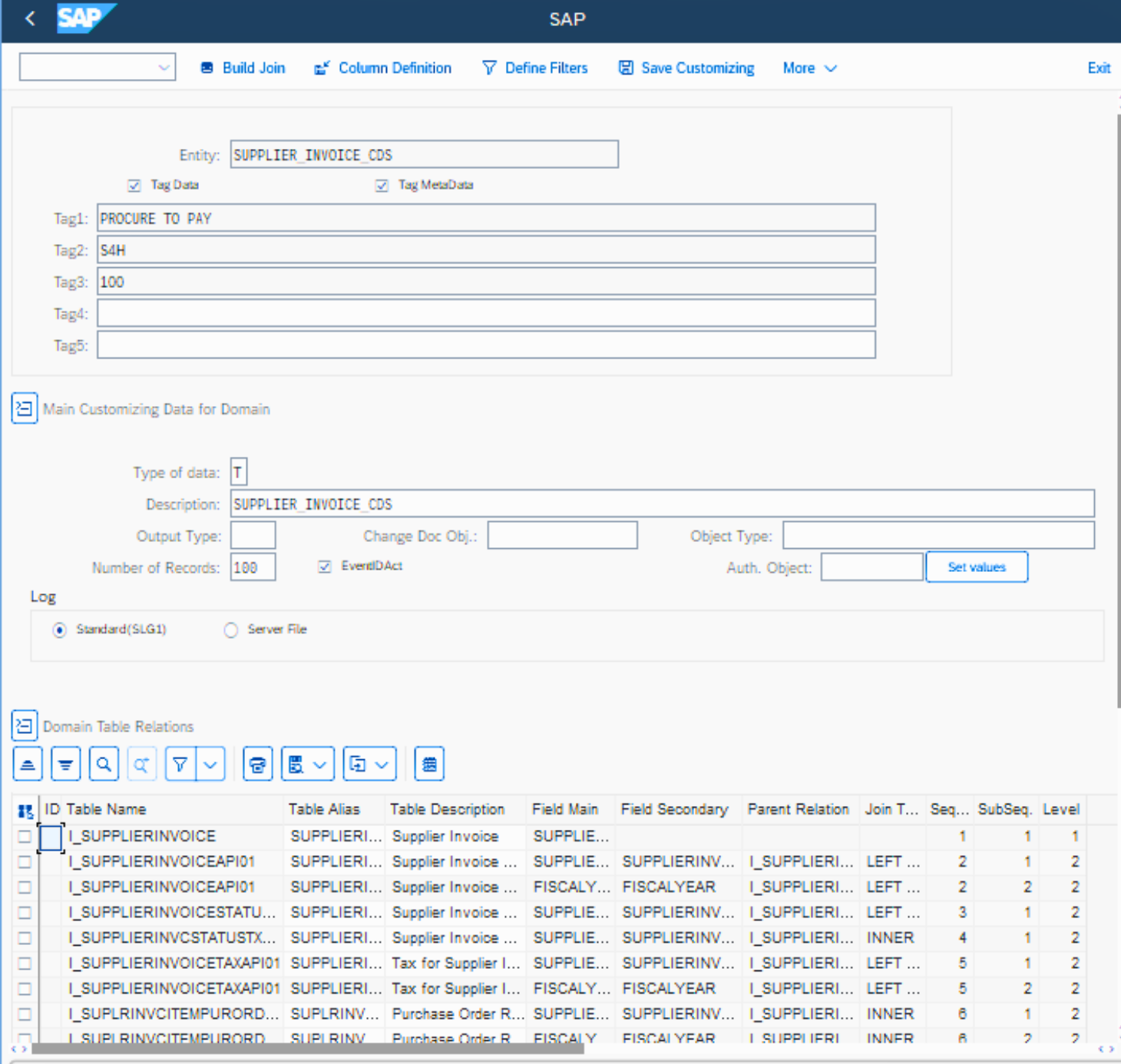Expand the filter options dropdown arrow
The width and height of the screenshot is (1121, 1064).
210,765
